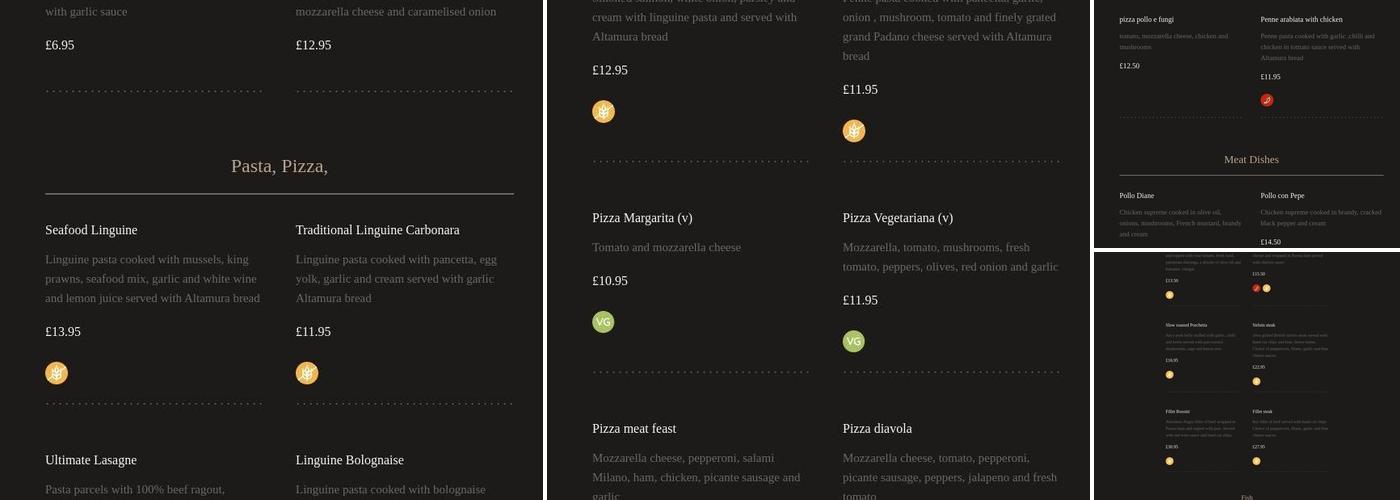Select the Seafood Linguine dish title

click(x=91, y=230)
